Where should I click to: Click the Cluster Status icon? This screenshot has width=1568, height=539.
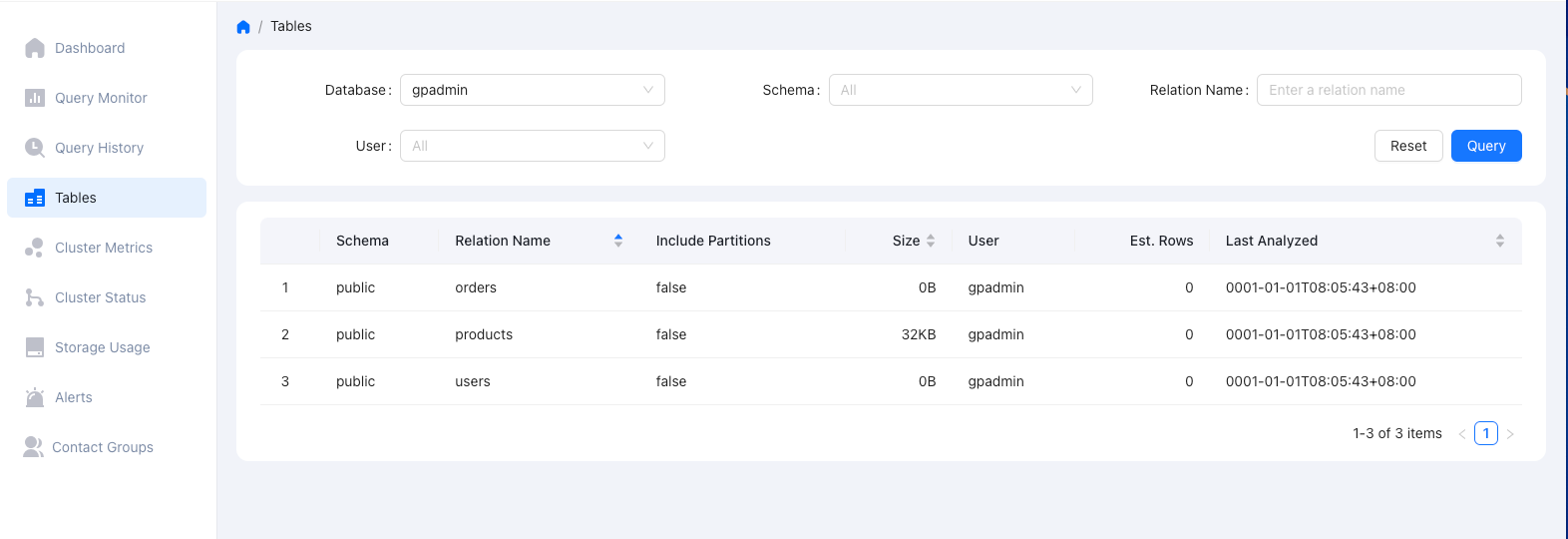point(35,297)
